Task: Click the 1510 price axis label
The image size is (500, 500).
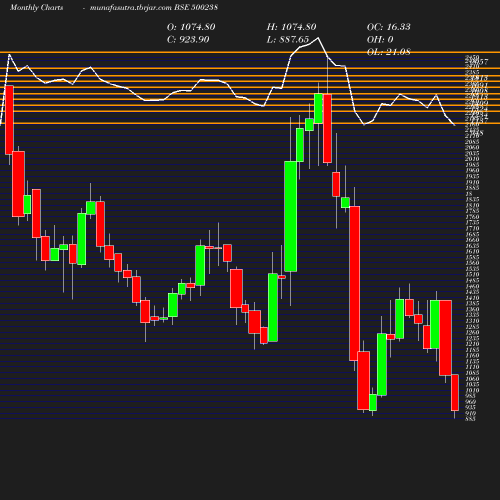Action: 472,274
